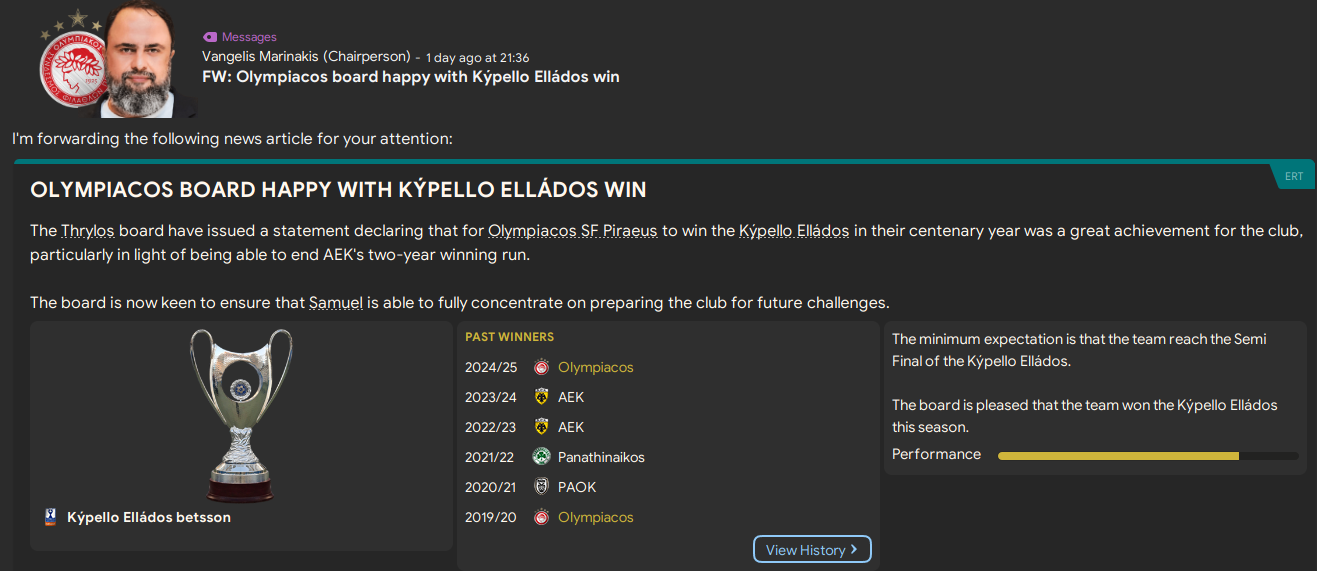1317x571 pixels.
Task: Click Olympiacos crest in 2019/20 row
Action: (x=541, y=517)
